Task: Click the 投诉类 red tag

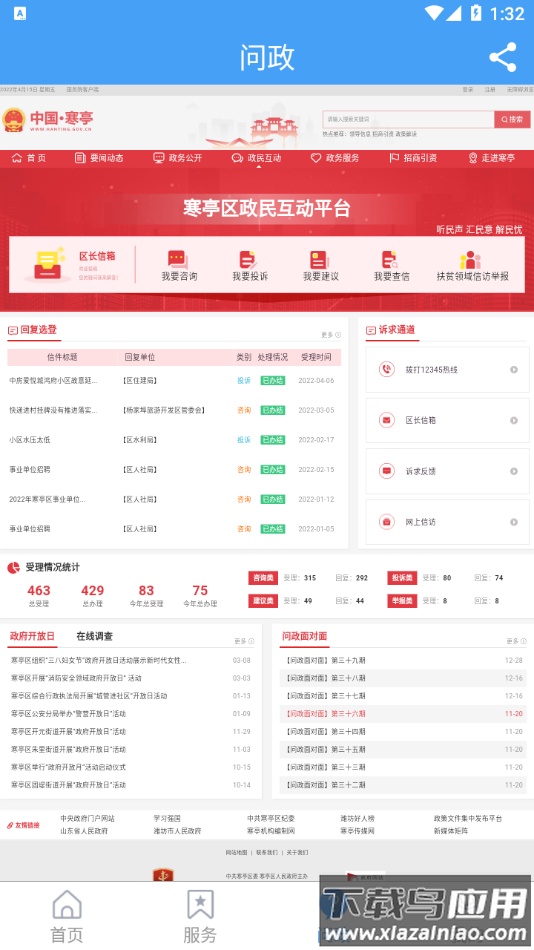Action: click(x=402, y=578)
